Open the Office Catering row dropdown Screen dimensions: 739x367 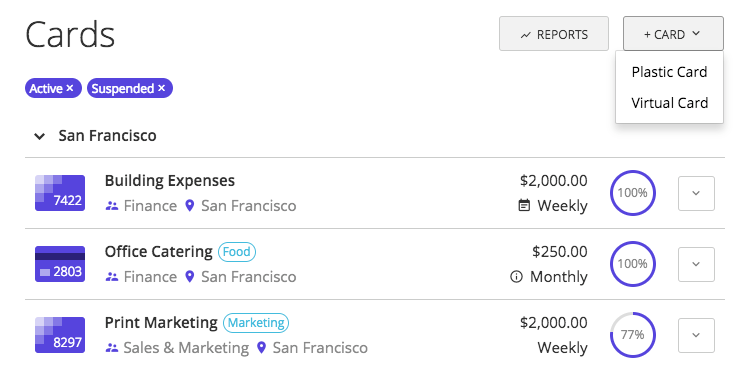[x=696, y=264]
